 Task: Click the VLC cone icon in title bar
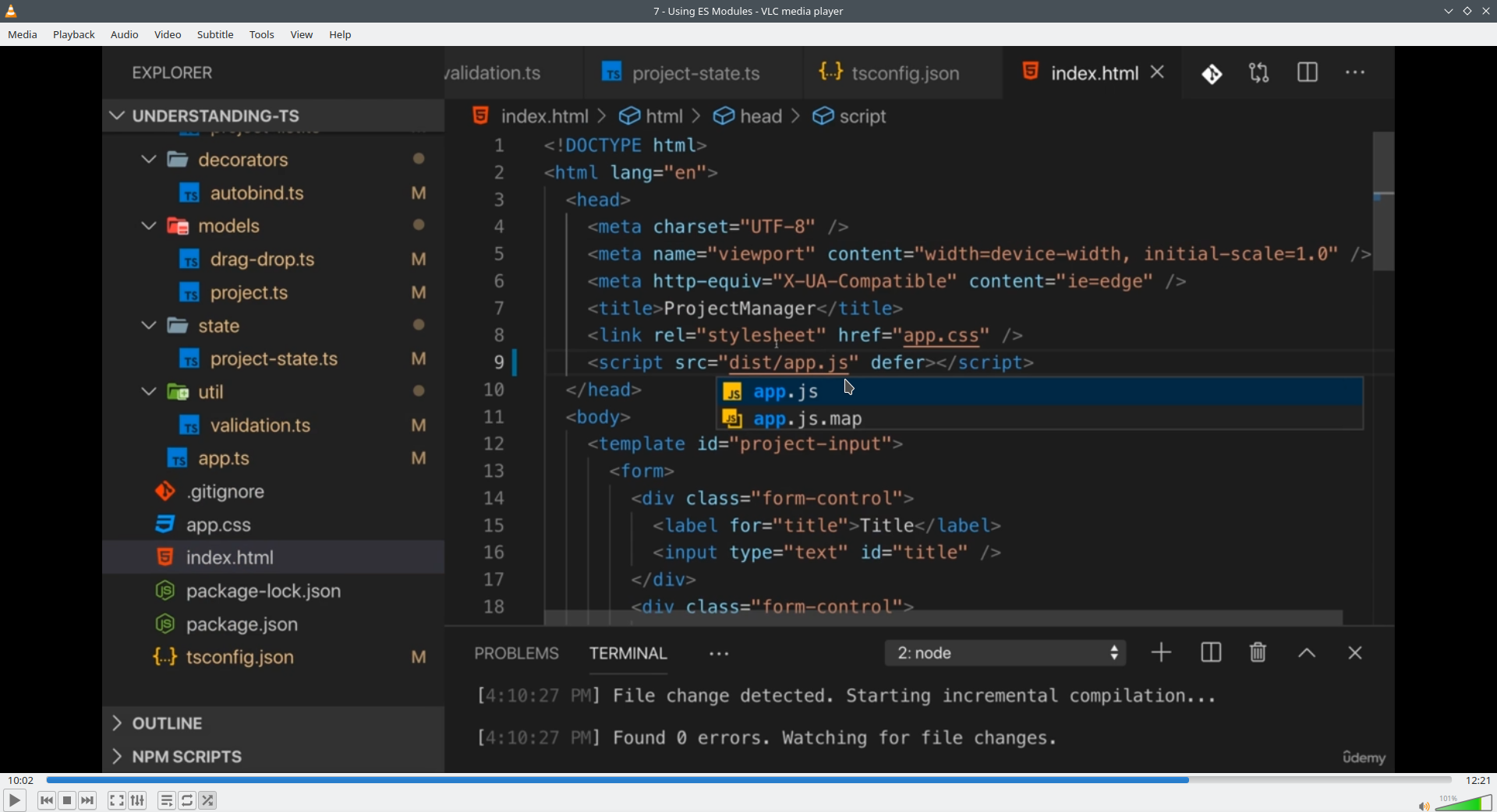(x=12, y=11)
